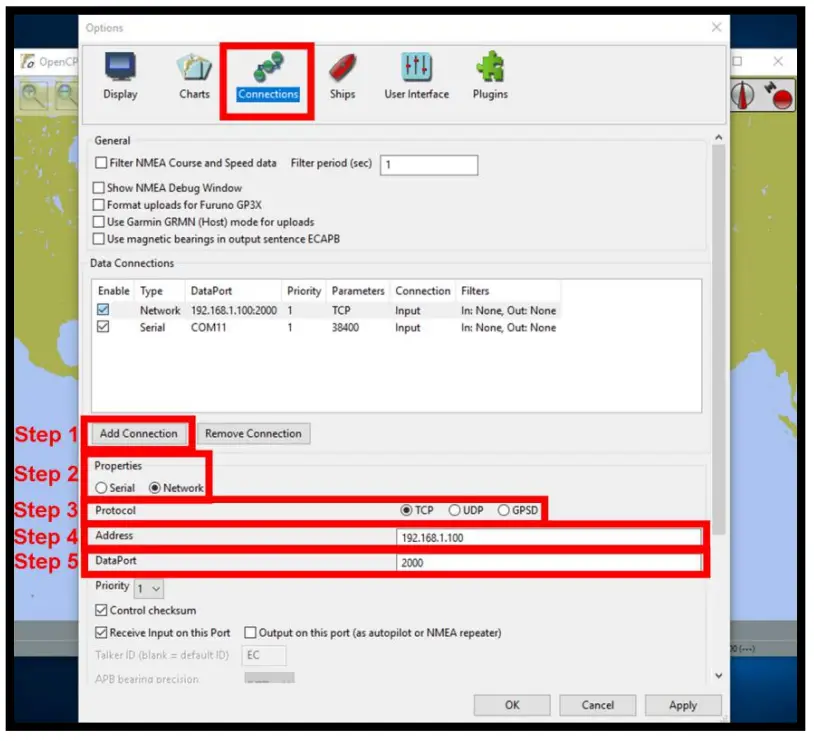Click the scrollbar up arrow in Options
Viewport: 814px width, 741px height.
[x=718, y=138]
